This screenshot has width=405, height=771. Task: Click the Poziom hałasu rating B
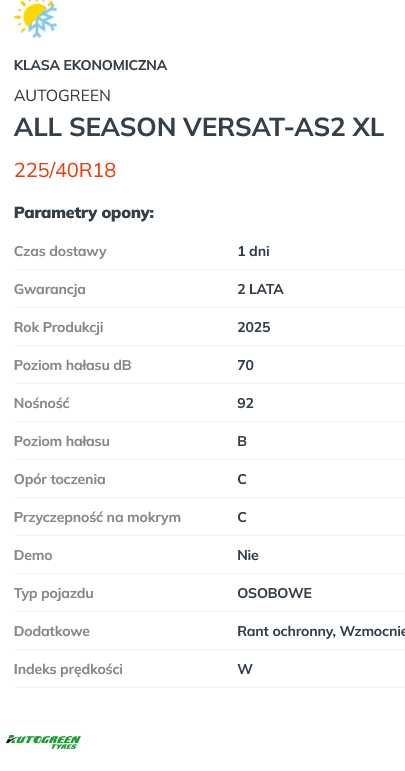point(242,441)
